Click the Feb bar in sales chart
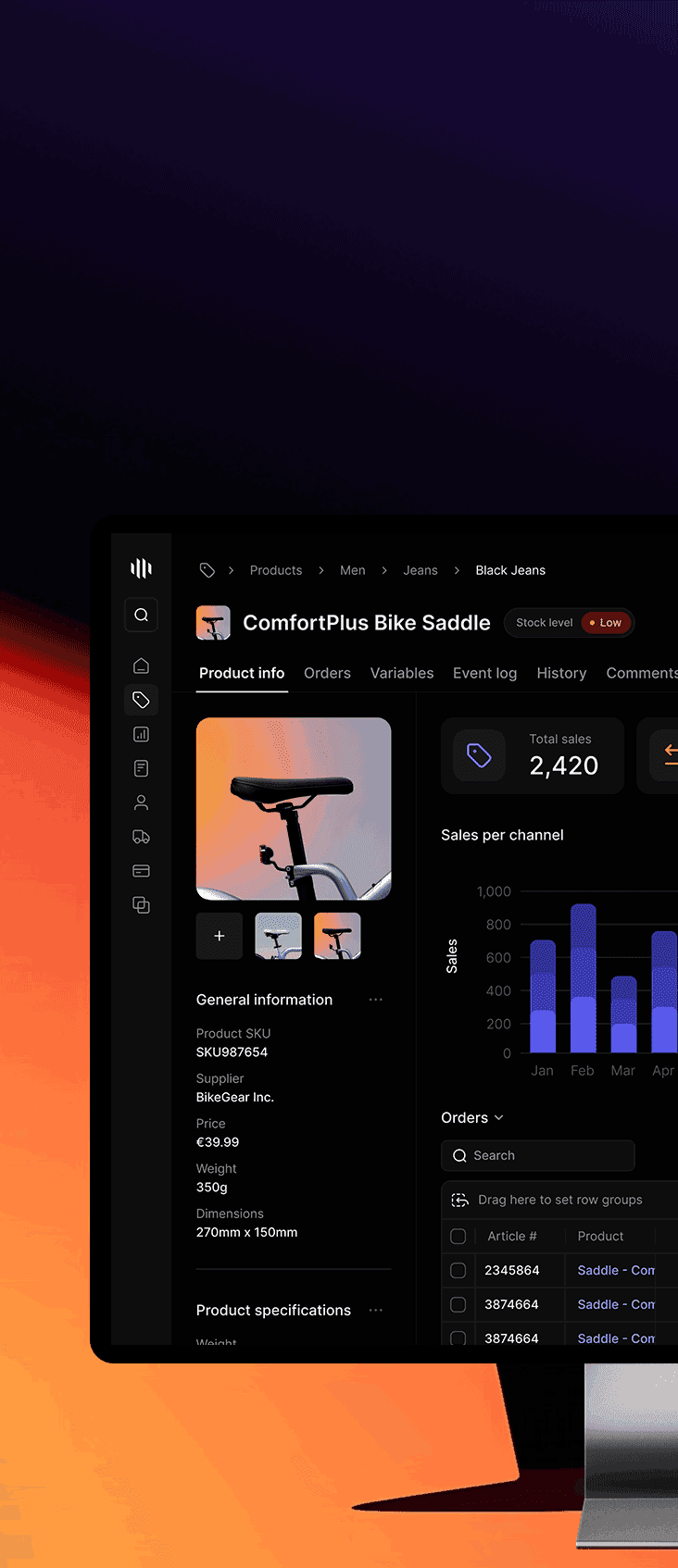Screen dimensions: 678x1568 pyautogui.click(x=584, y=978)
